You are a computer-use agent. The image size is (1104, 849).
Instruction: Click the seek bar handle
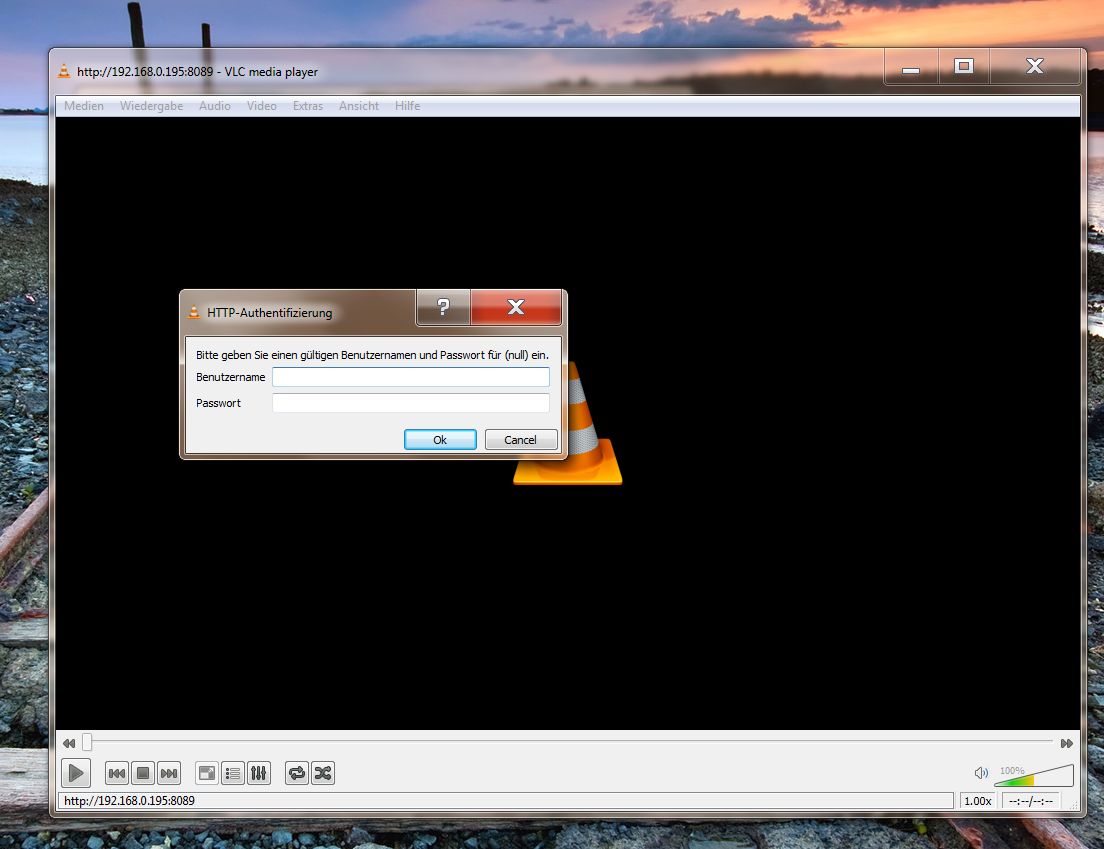(x=87, y=742)
